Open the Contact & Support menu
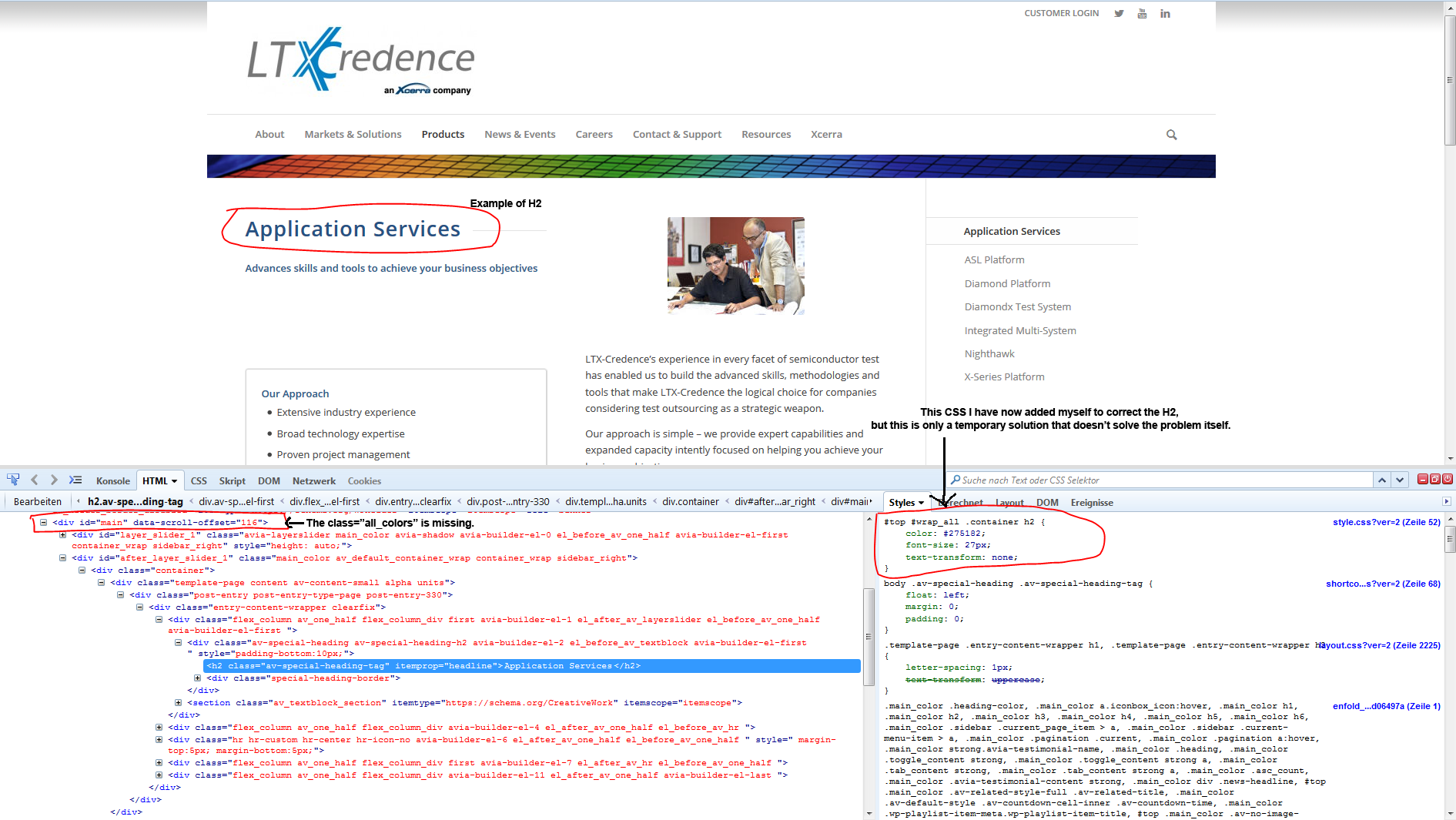This screenshot has height=820, width=1456. click(677, 134)
